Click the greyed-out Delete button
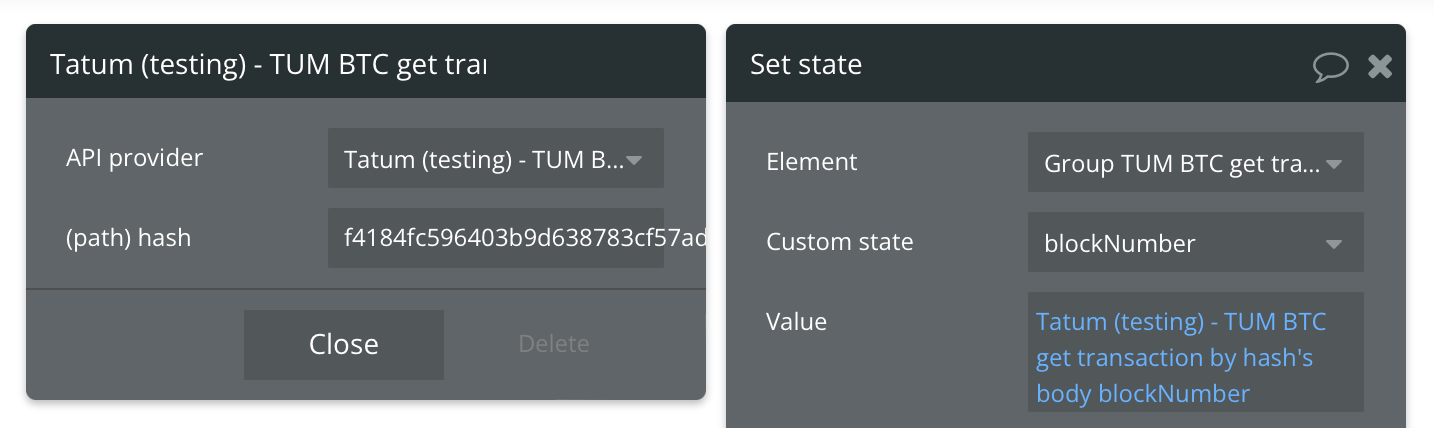 pos(554,344)
